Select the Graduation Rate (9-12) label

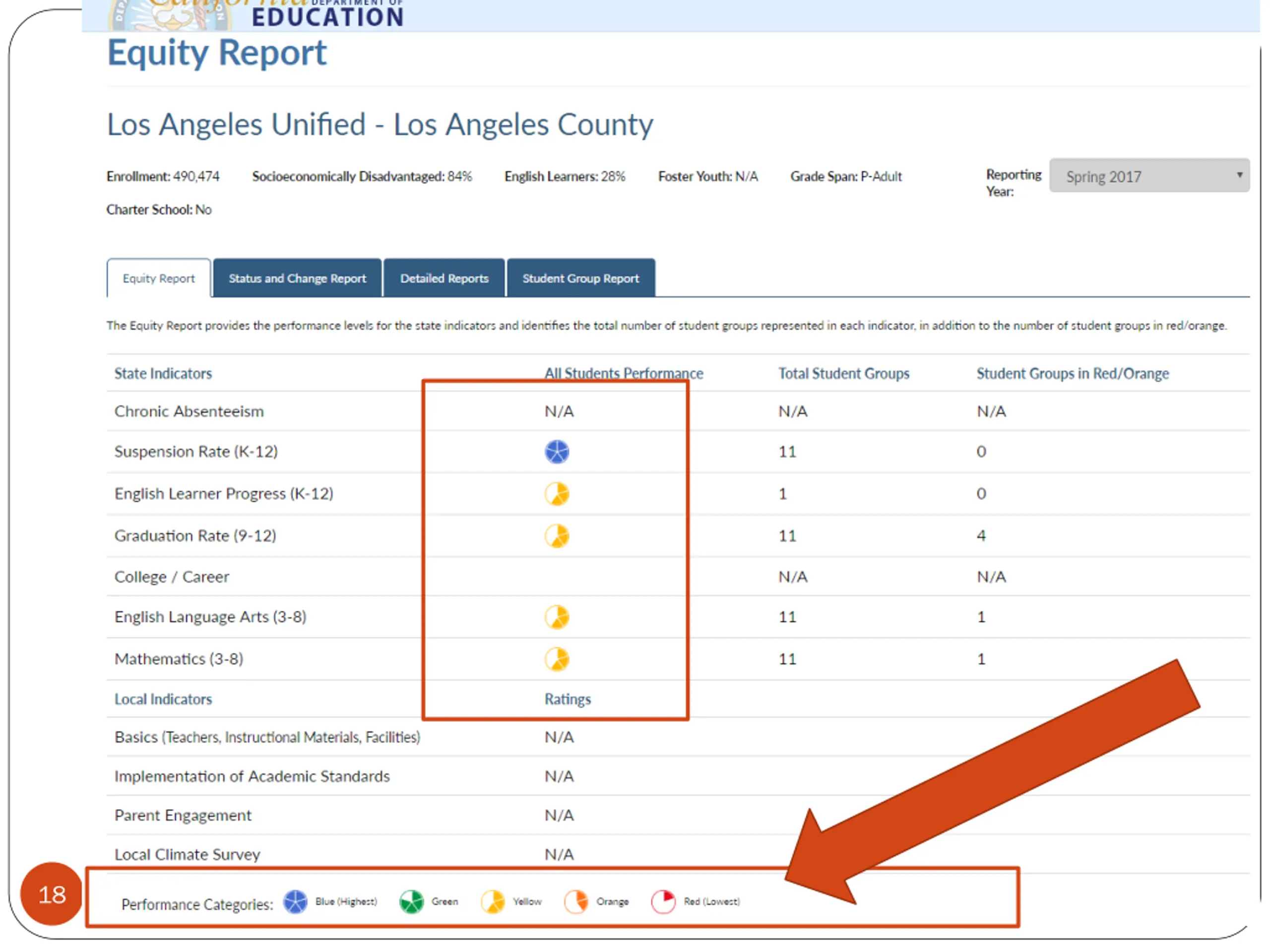coord(195,535)
